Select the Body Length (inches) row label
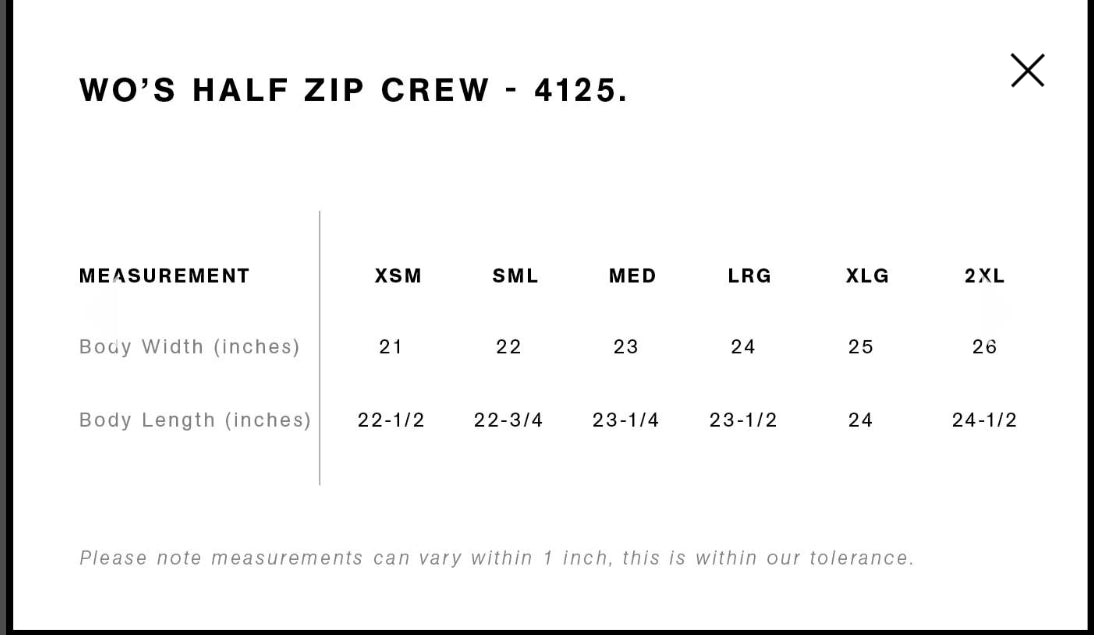The image size is (1094, 635). coord(195,420)
